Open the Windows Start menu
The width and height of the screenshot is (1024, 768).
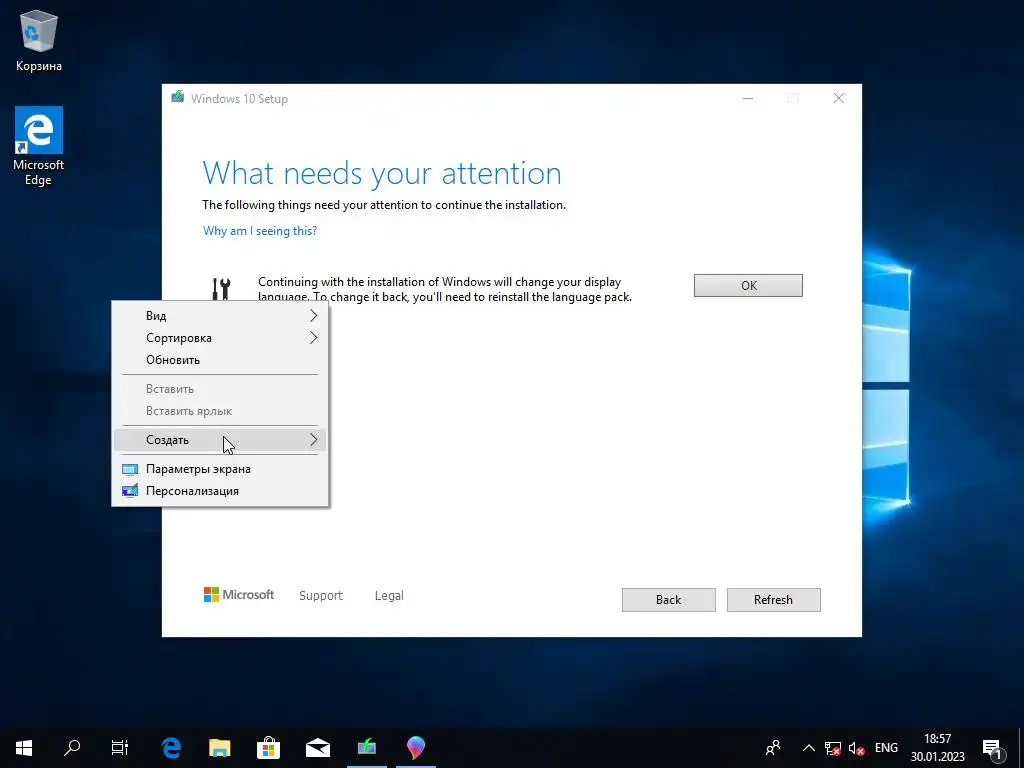(24, 747)
